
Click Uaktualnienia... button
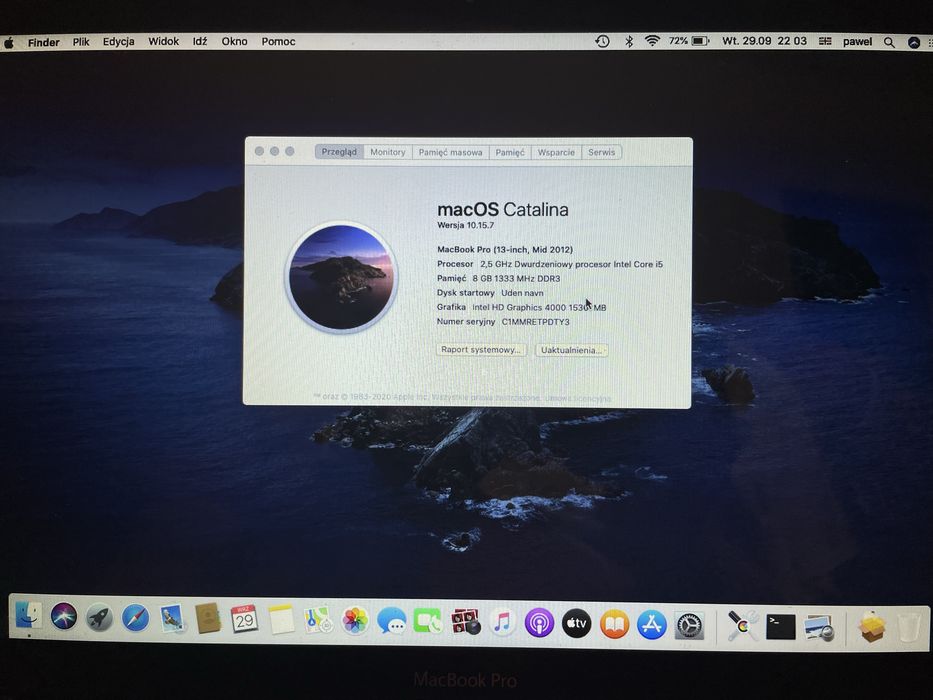pyautogui.click(x=571, y=350)
